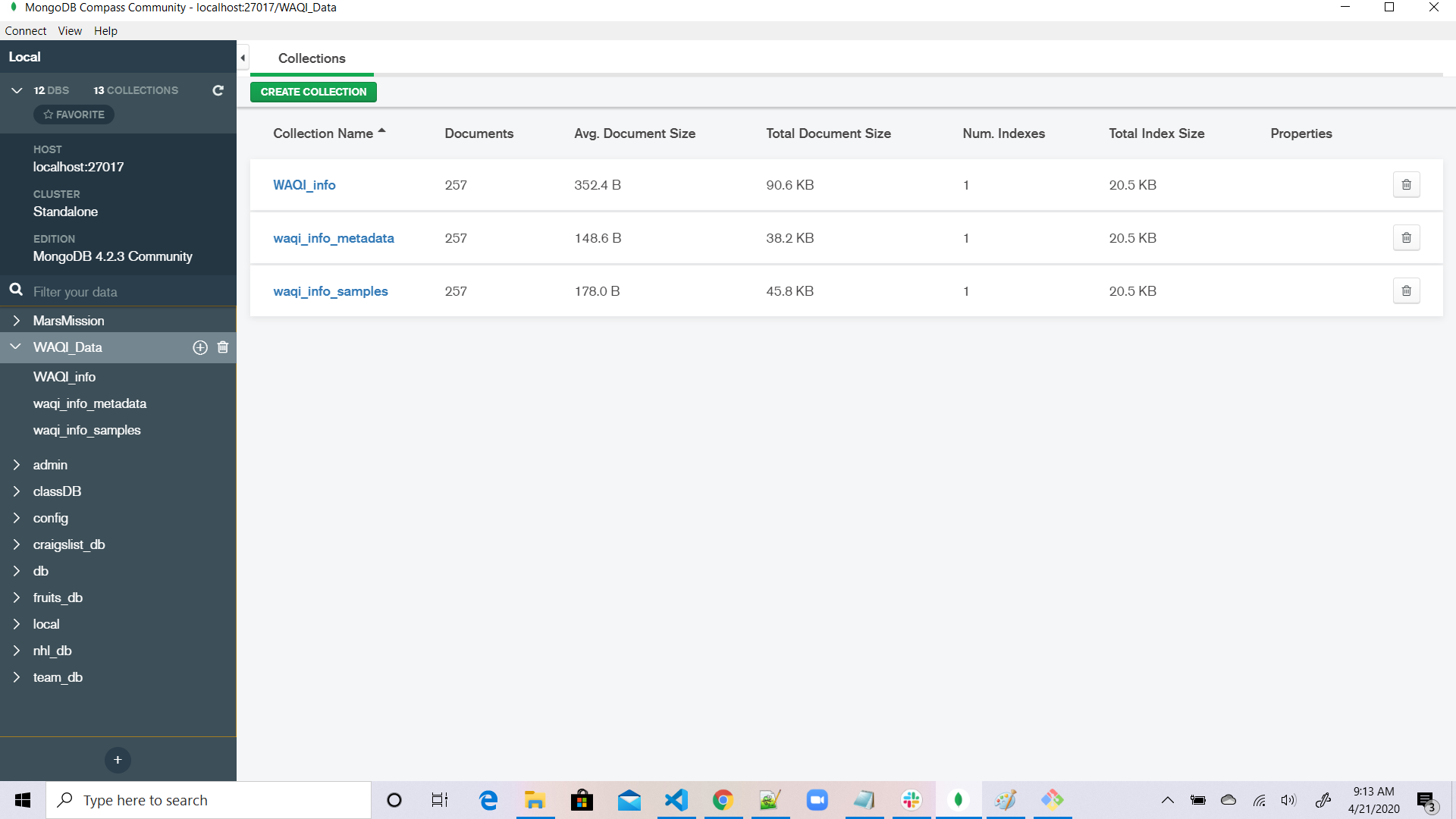Delete waqi_info_samples collection using trash icon
The width and height of the screenshot is (1456, 819).
pyautogui.click(x=1406, y=291)
